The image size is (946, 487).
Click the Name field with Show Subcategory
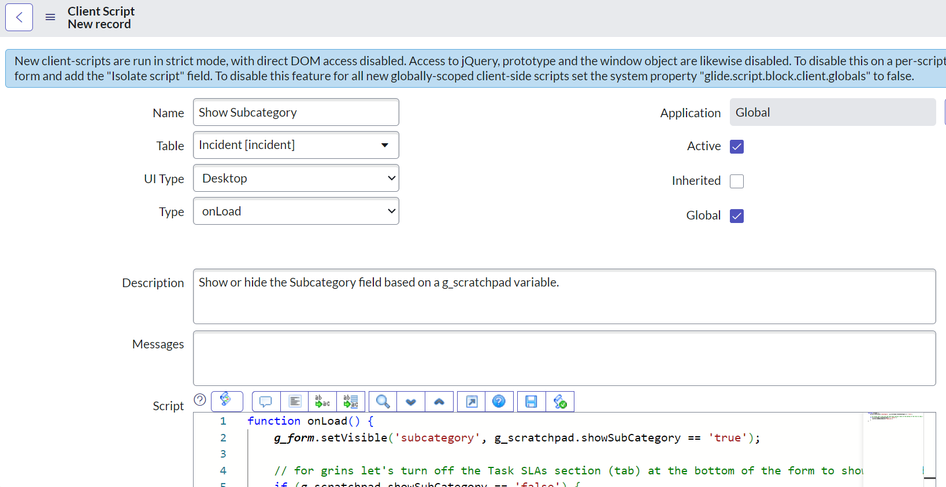(x=296, y=112)
